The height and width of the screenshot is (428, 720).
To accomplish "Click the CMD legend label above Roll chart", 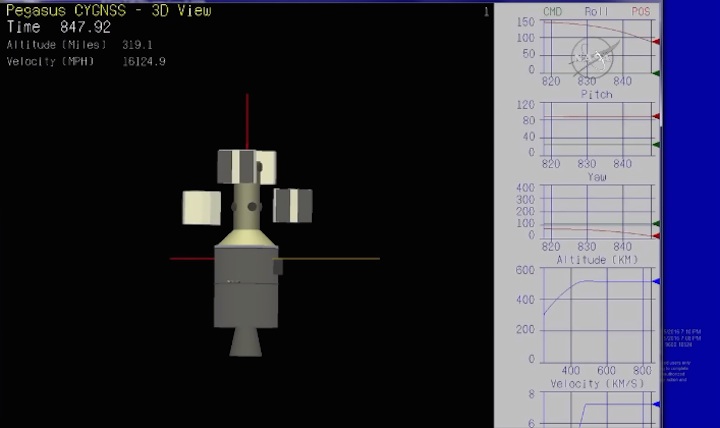I will 552,11.
